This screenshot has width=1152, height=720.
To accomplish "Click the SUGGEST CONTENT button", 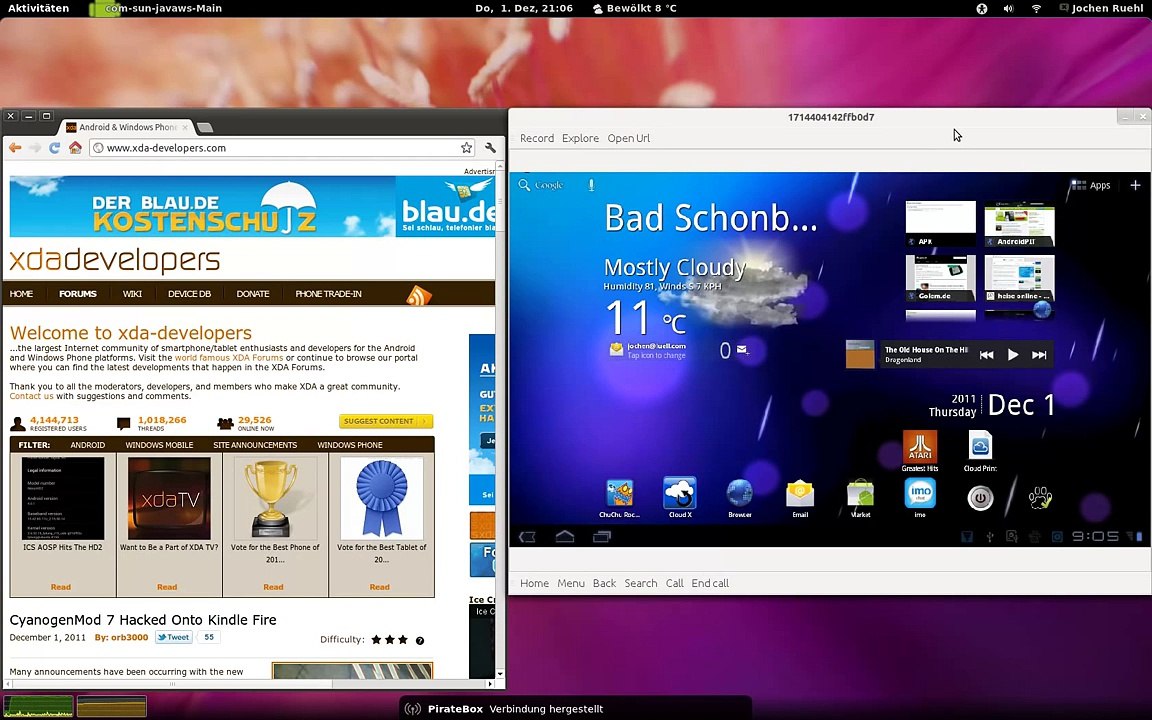I will point(386,421).
